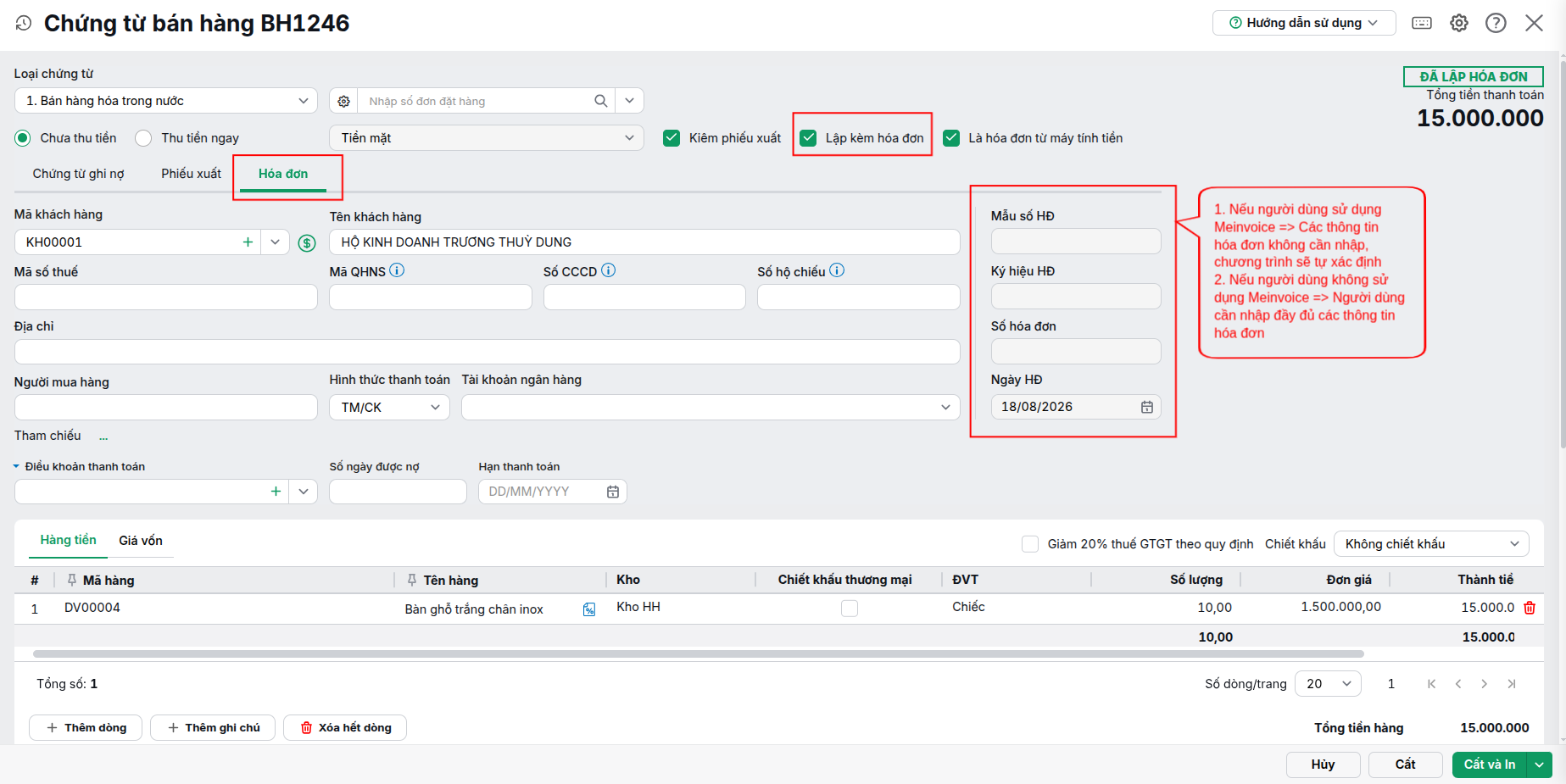Open the Tài khoản ngân hàng dropdown
Screen dimensions: 1566x784
pos(711,408)
